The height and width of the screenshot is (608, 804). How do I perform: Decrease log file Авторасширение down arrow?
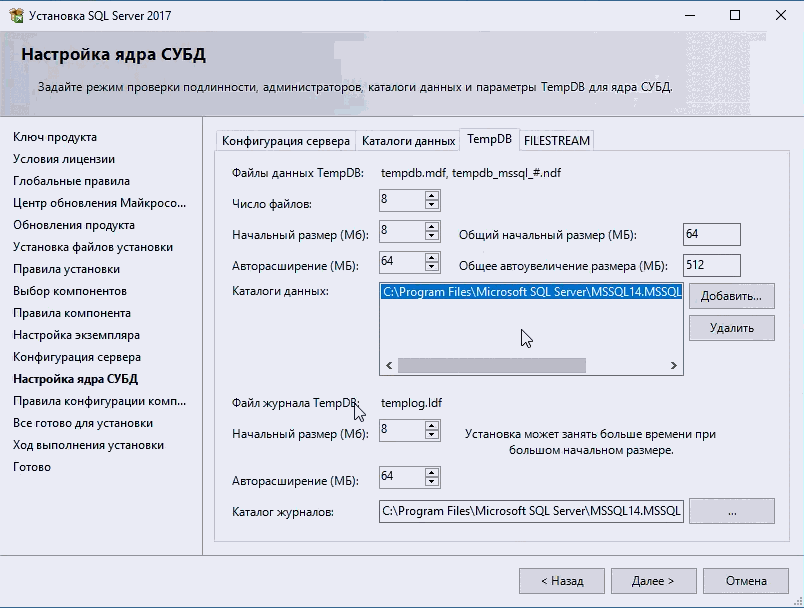tap(432, 482)
